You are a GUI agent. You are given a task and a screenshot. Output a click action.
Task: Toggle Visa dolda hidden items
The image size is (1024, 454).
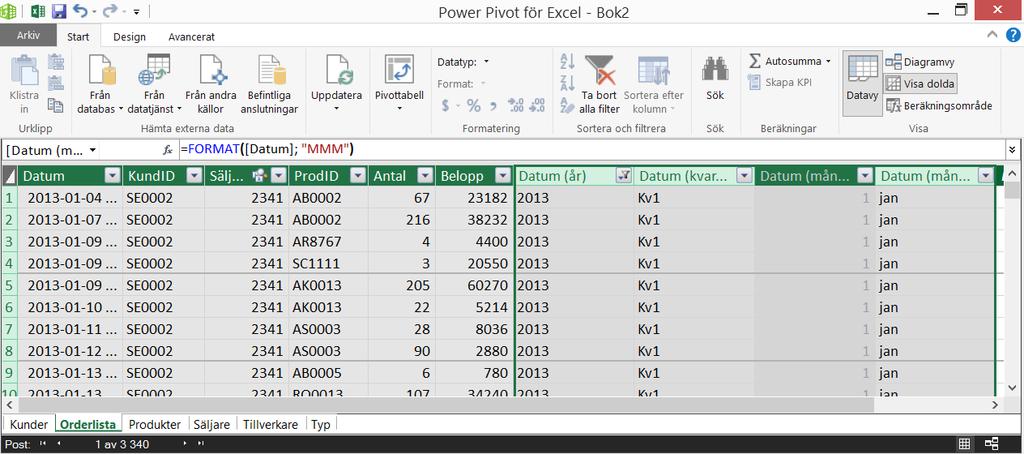point(921,84)
